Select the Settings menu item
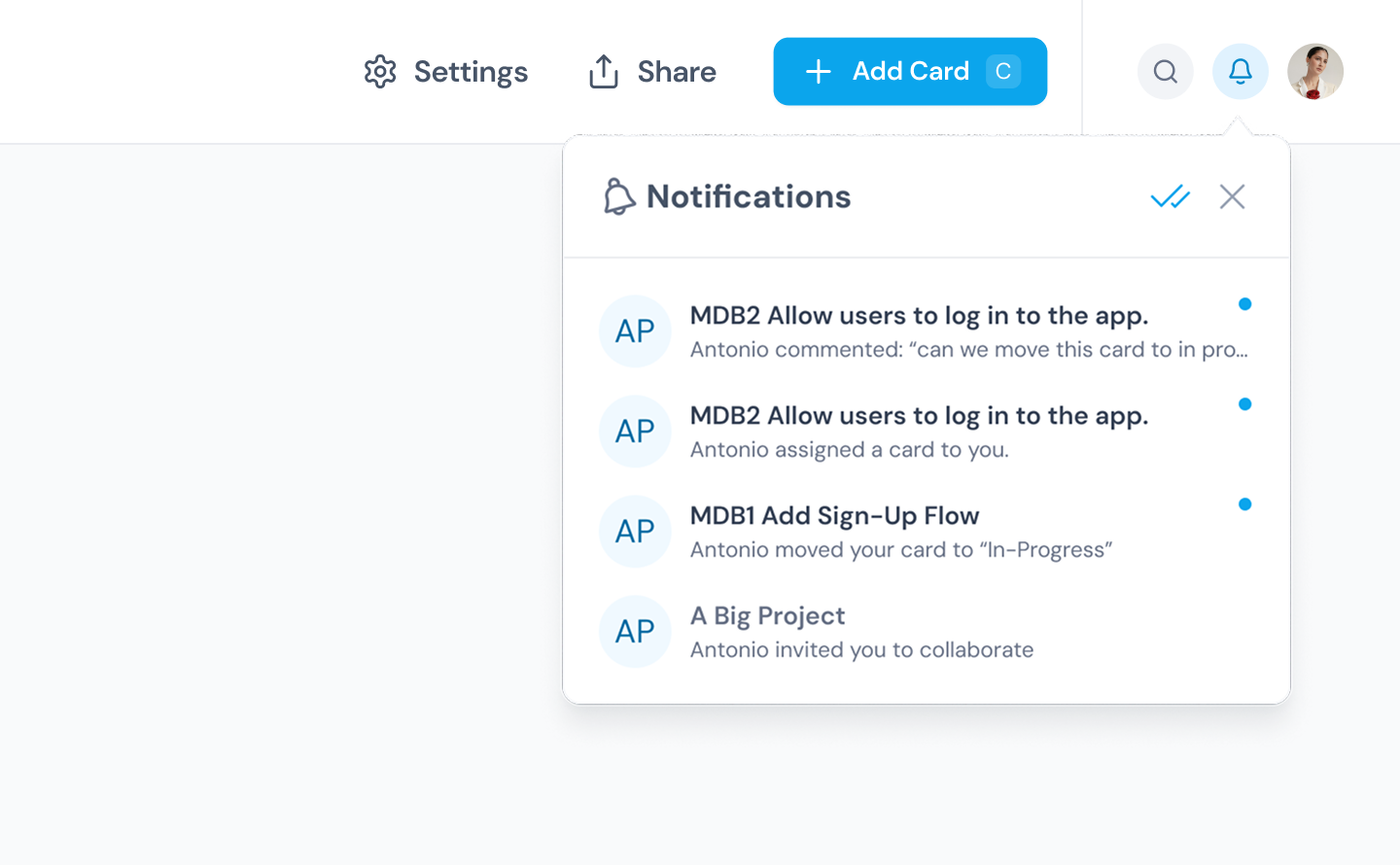This screenshot has width=1400, height=865. [471, 71]
